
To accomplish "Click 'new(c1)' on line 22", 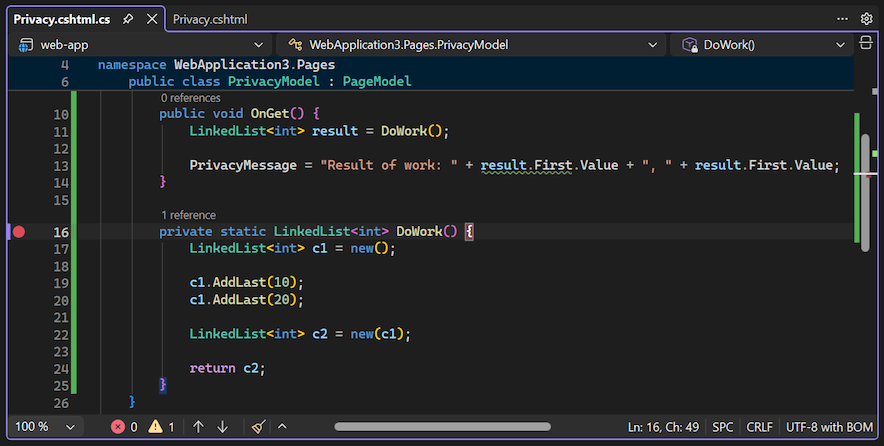I will 377,334.
